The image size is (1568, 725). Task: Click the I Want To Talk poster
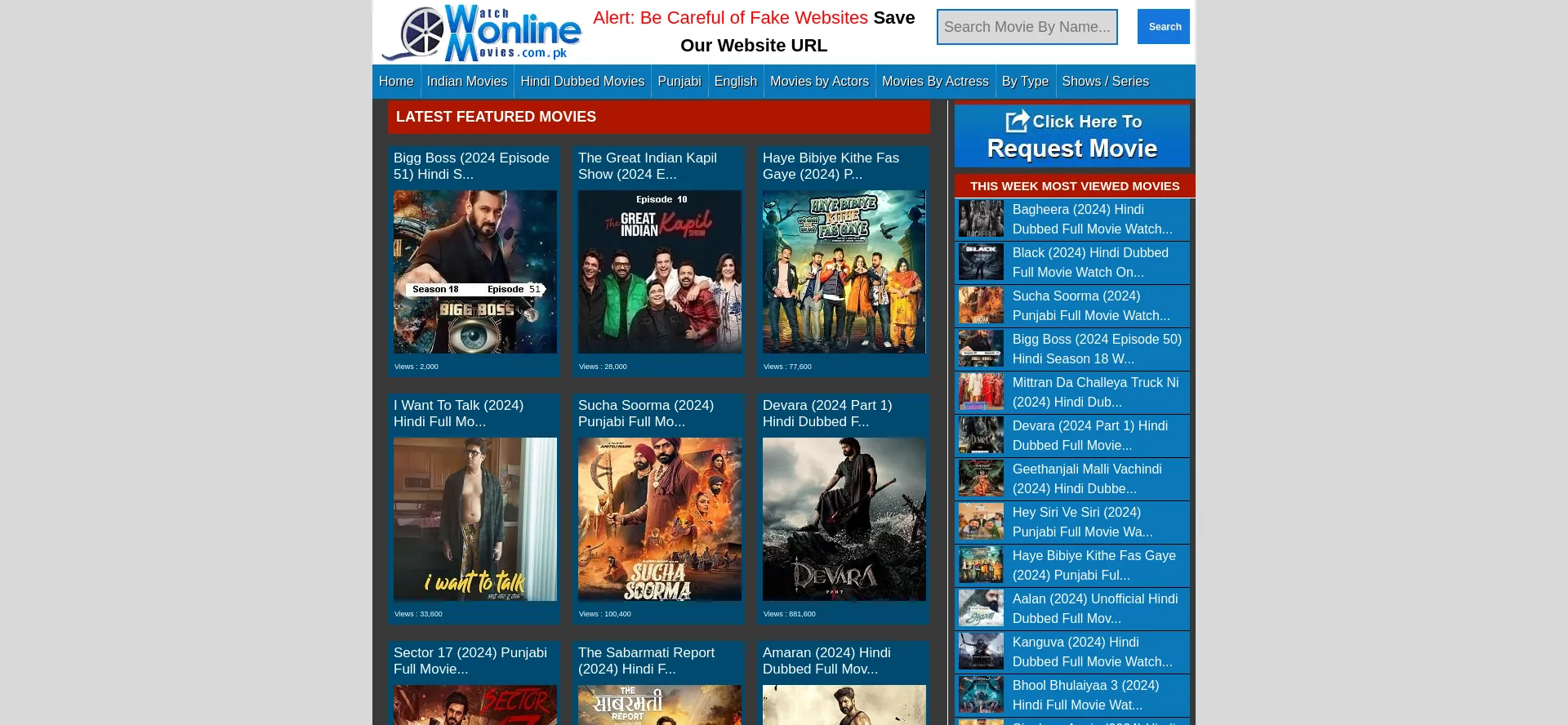(x=475, y=519)
